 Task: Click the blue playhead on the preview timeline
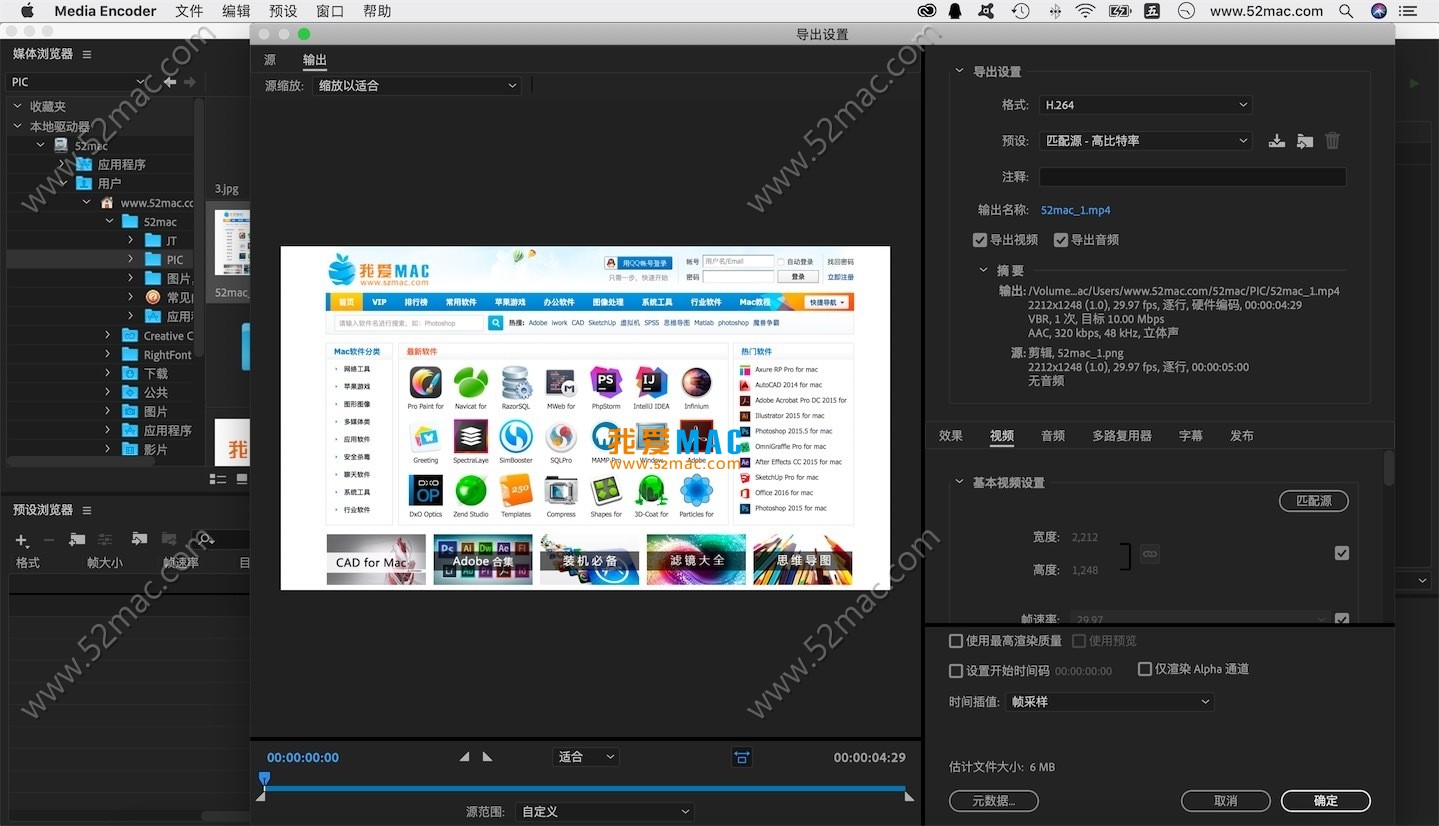tap(264, 778)
